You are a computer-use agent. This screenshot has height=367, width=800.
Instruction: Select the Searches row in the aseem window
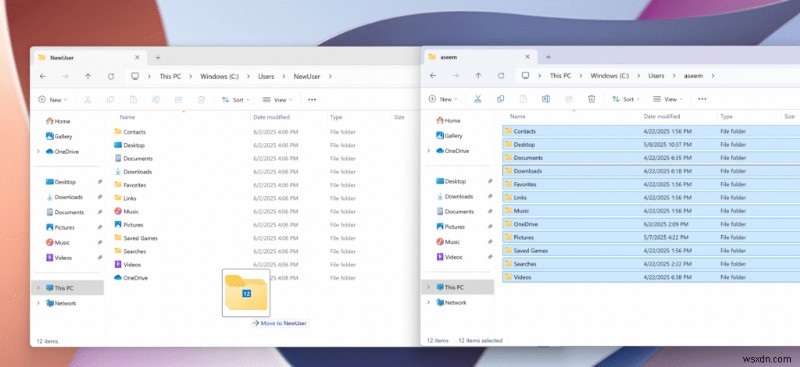[651, 264]
